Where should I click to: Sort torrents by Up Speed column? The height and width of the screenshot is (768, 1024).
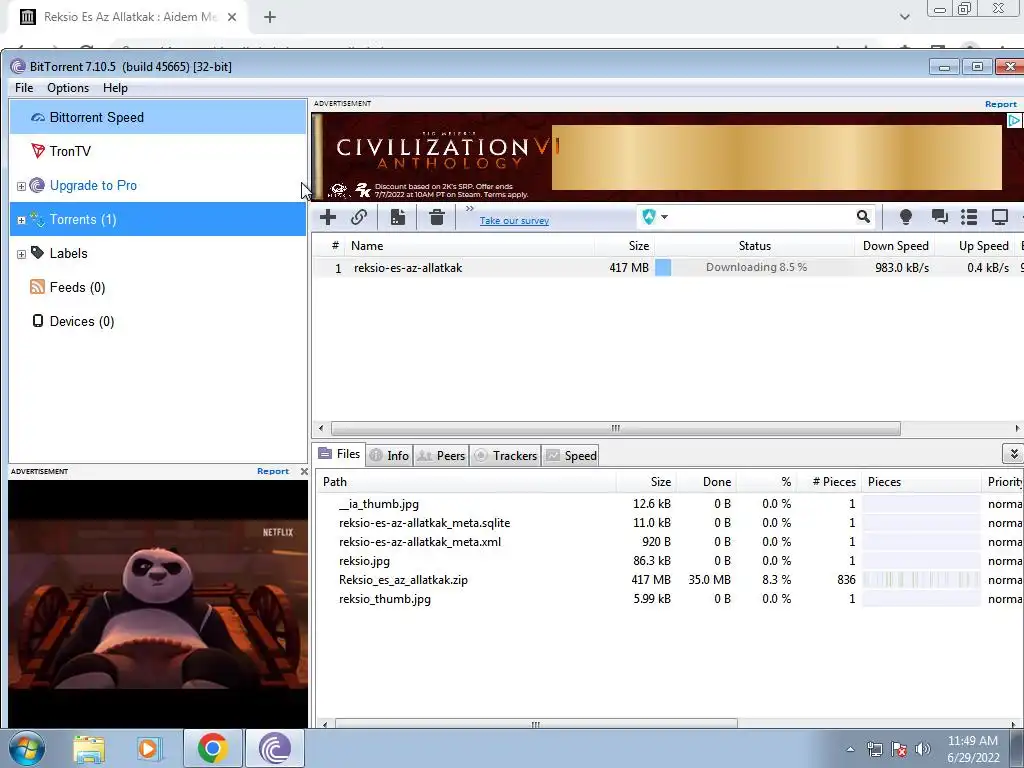(x=975, y=246)
